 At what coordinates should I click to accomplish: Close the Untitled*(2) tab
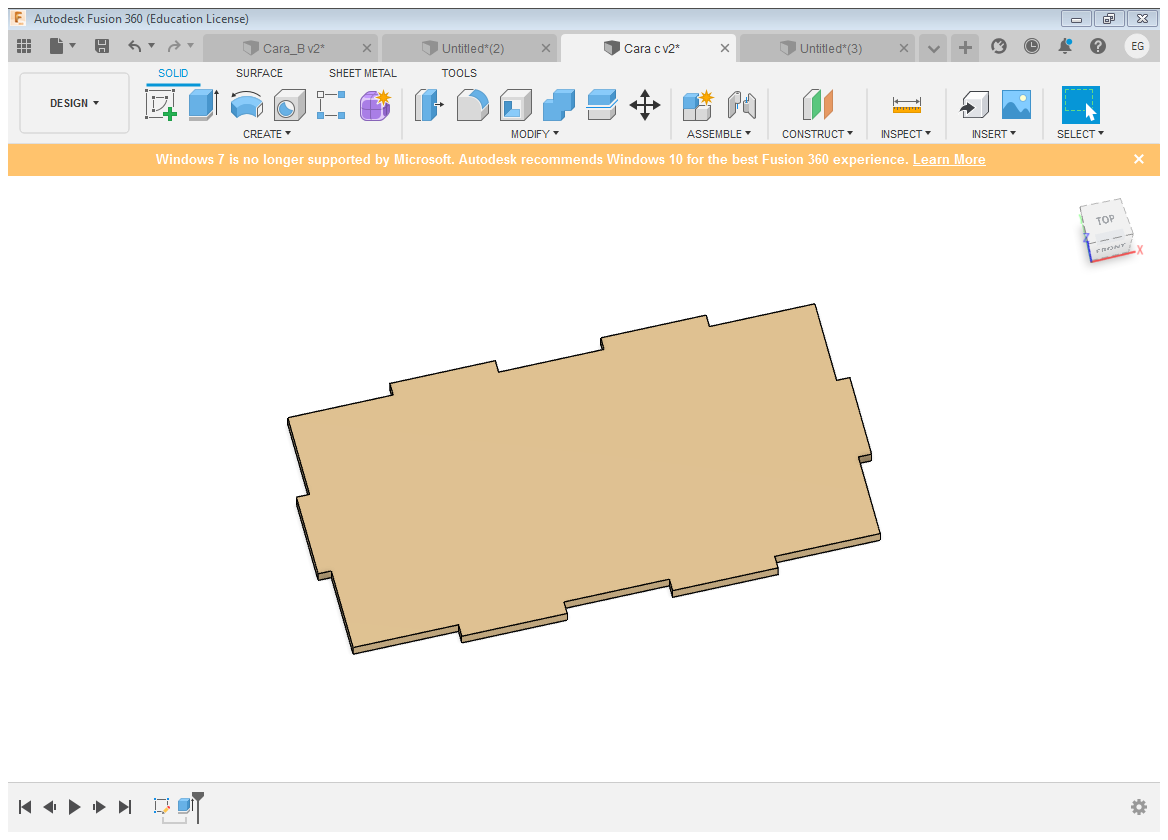(545, 48)
